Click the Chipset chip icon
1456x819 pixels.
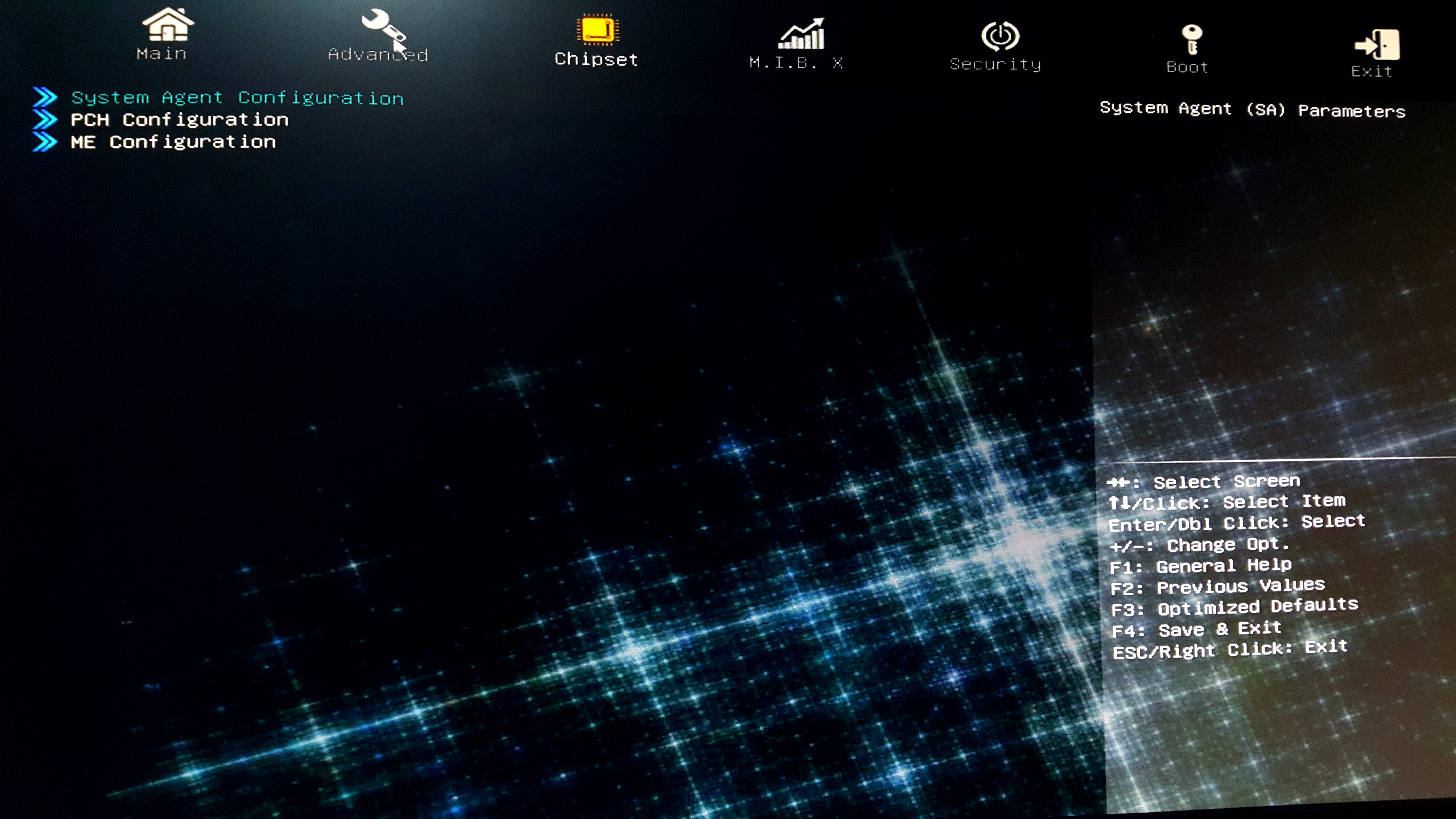[598, 30]
